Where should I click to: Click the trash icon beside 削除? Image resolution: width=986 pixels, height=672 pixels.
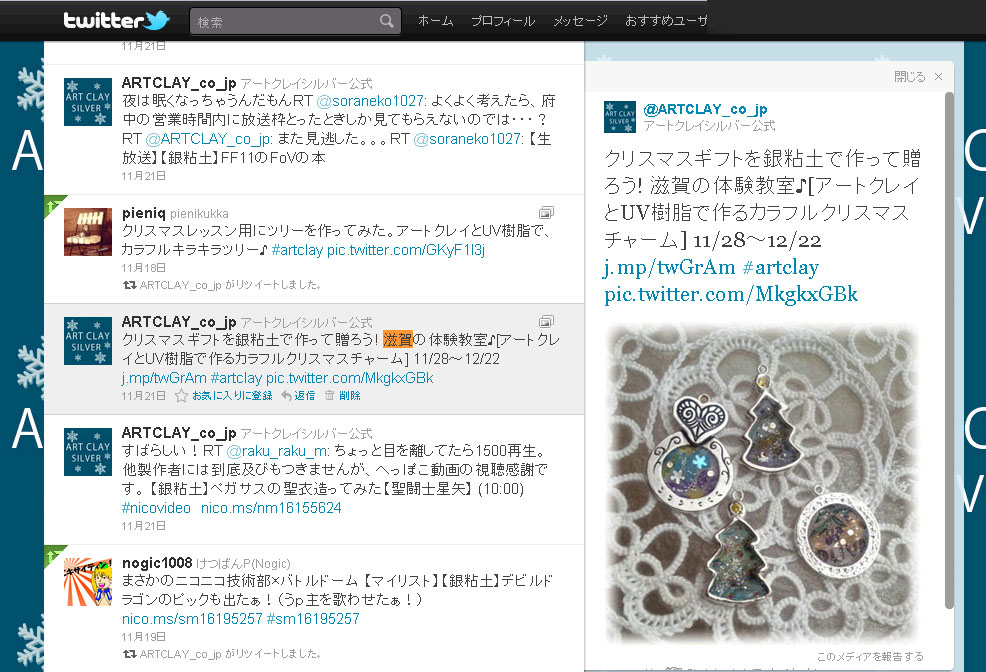(330, 395)
